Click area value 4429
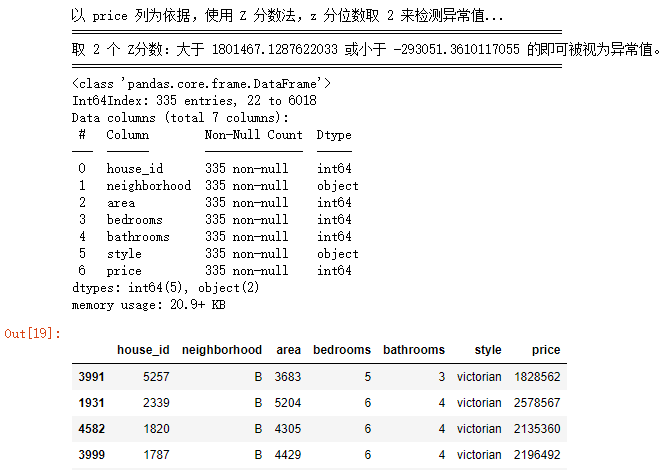661x470 pixels. pyautogui.click(x=288, y=455)
